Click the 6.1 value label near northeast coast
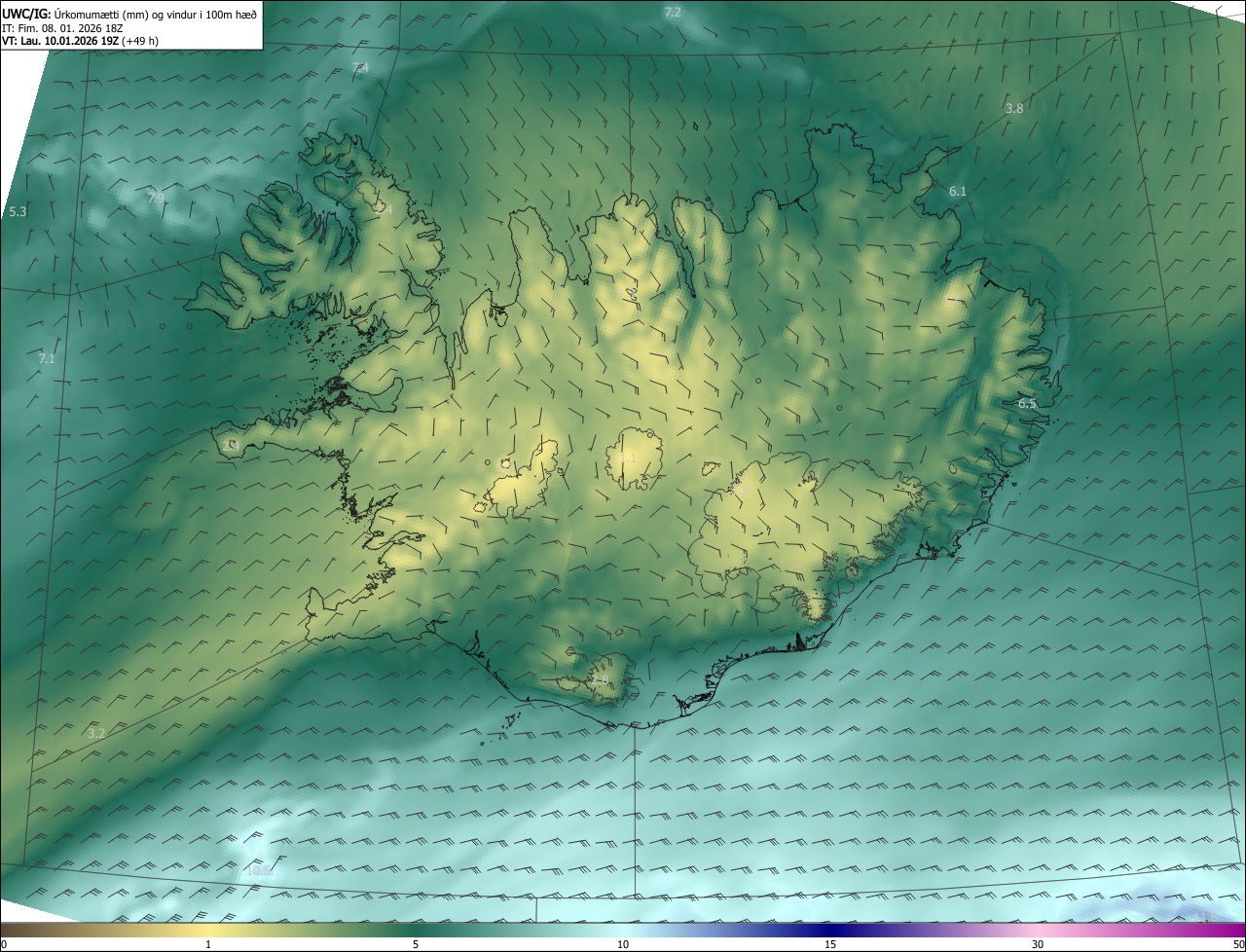The height and width of the screenshot is (952, 1246). point(958,192)
